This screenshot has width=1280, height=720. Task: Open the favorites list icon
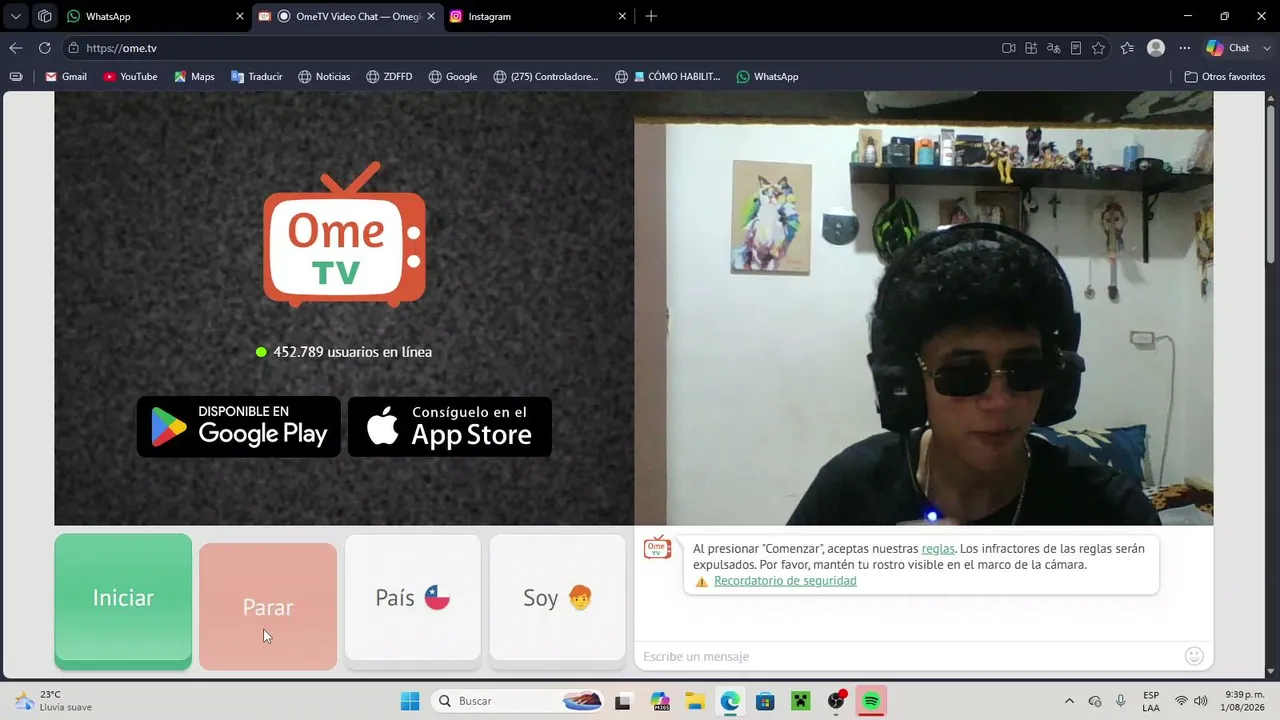pyautogui.click(x=1128, y=48)
